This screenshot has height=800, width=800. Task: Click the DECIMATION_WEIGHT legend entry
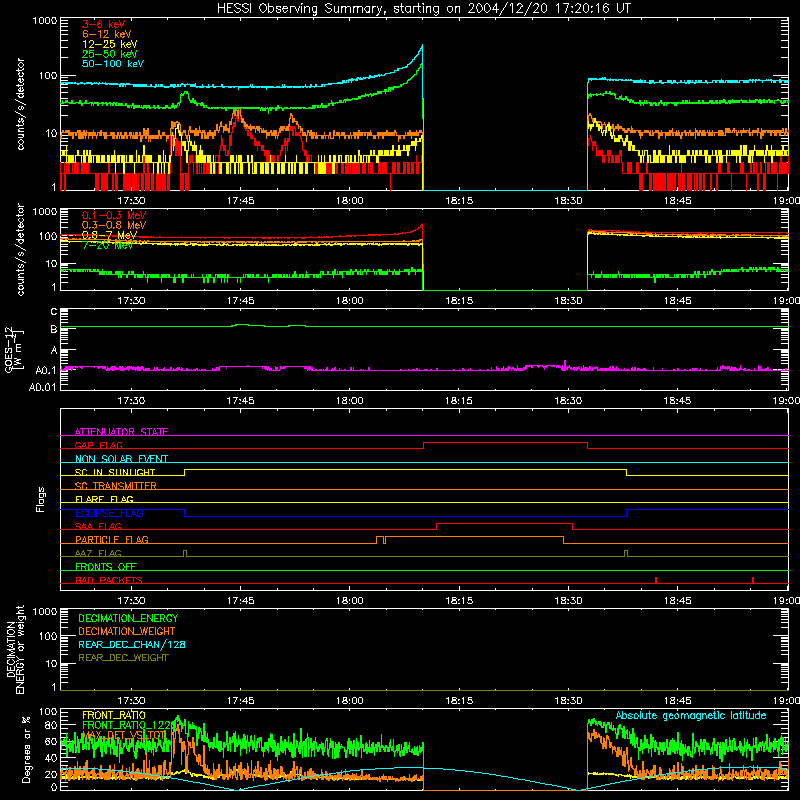(x=127, y=631)
